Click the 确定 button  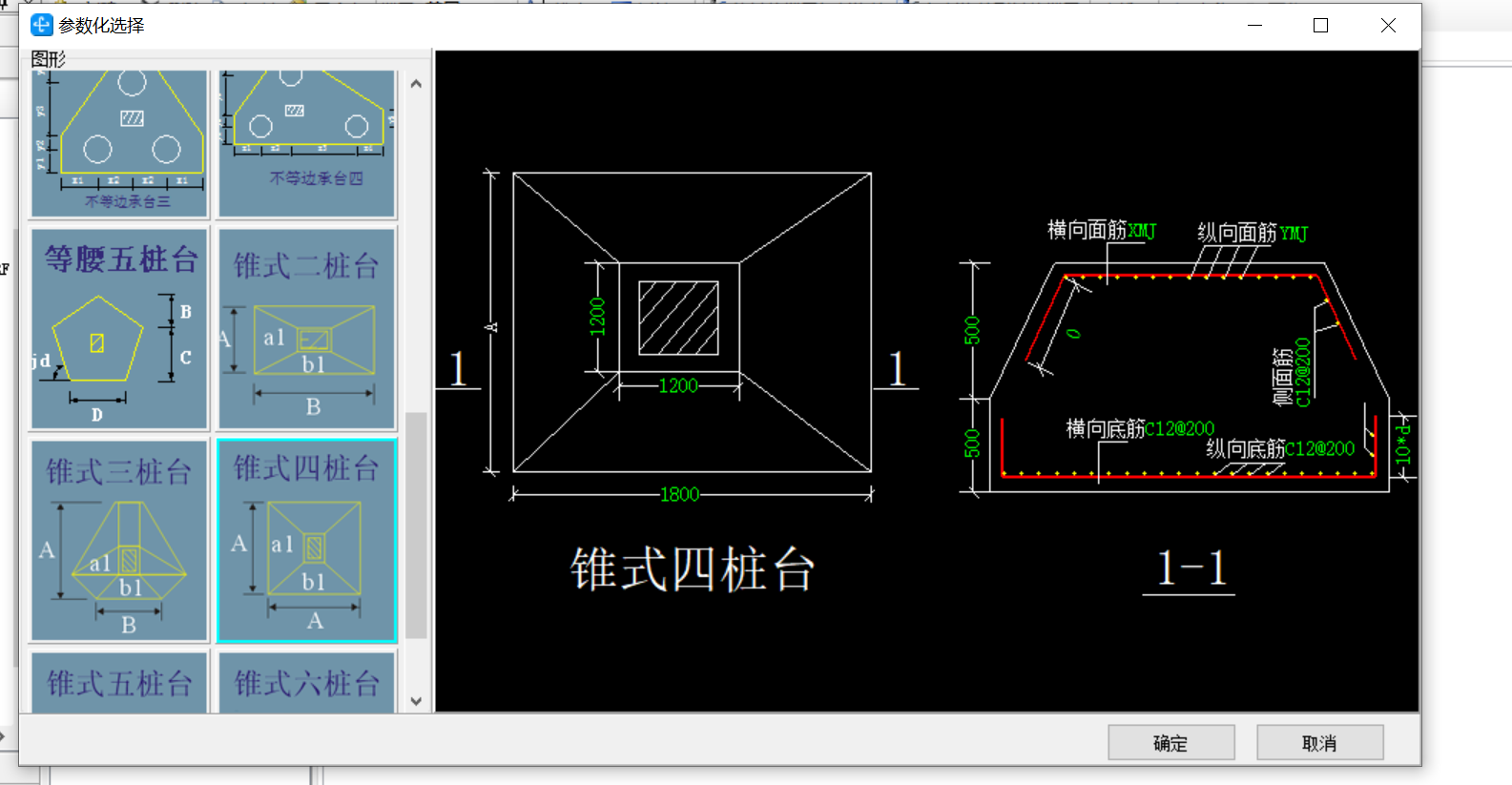(x=1170, y=743)
